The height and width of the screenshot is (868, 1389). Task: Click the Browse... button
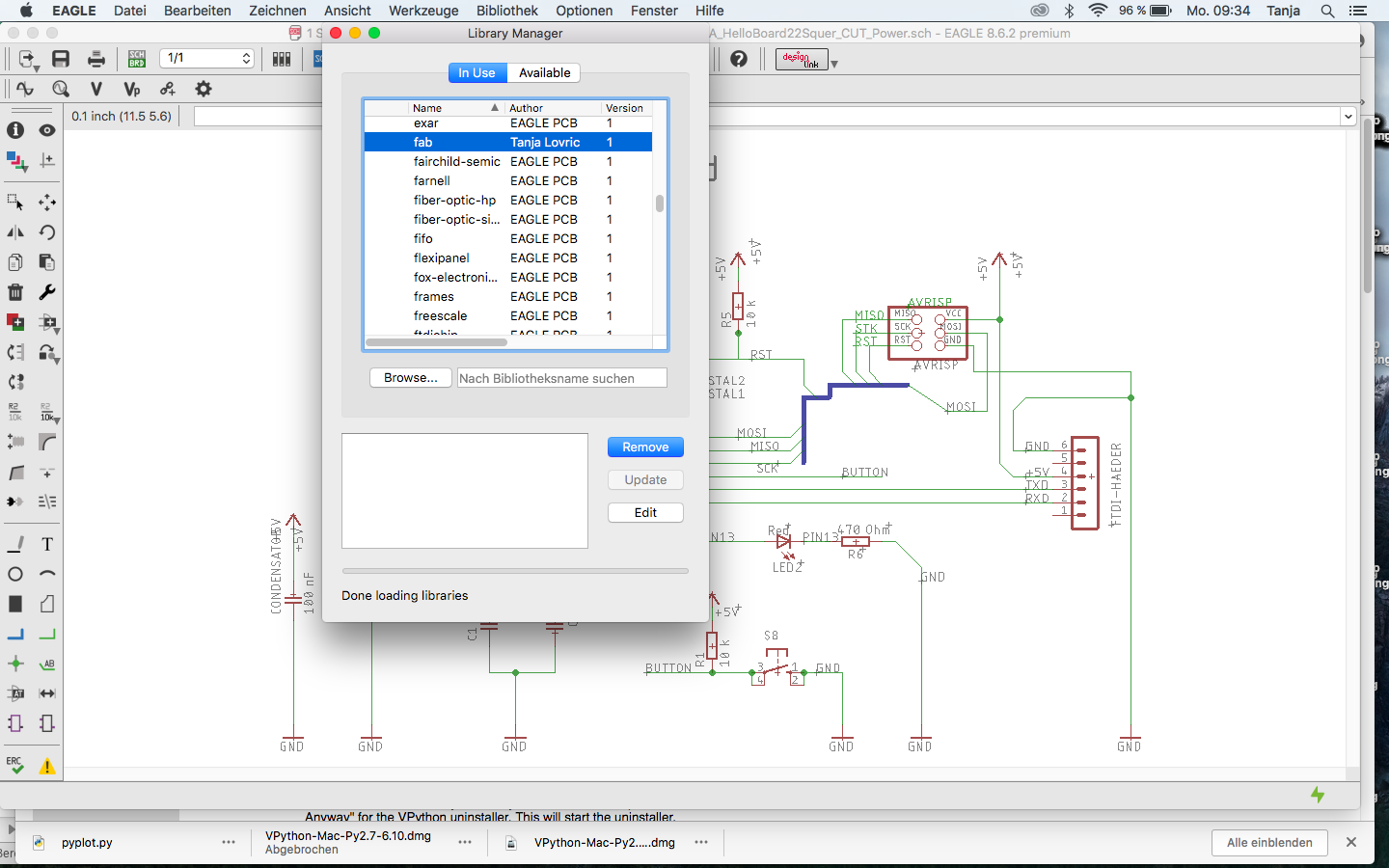click(x=411, y=378)
